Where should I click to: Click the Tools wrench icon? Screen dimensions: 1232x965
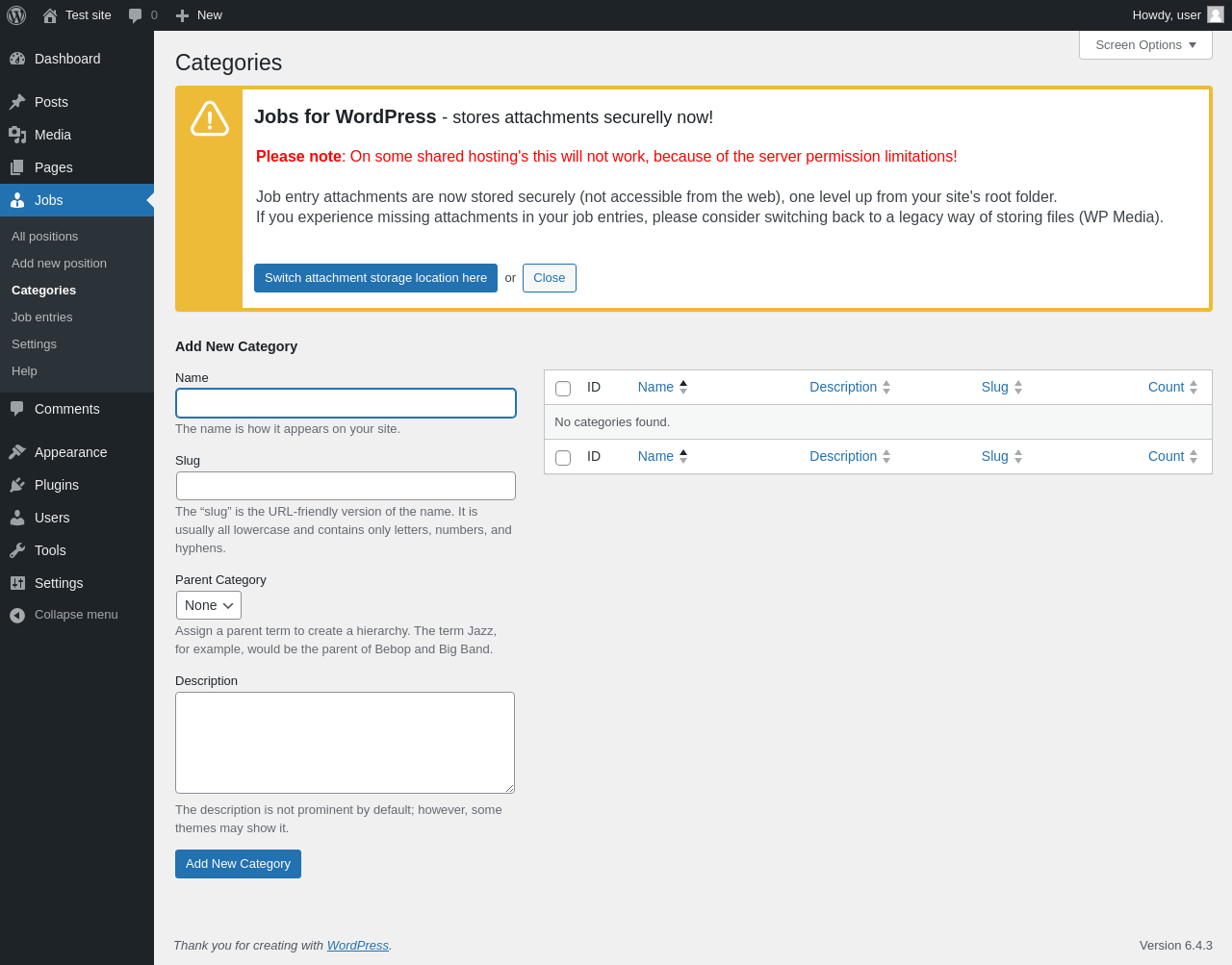coord(17,550)
